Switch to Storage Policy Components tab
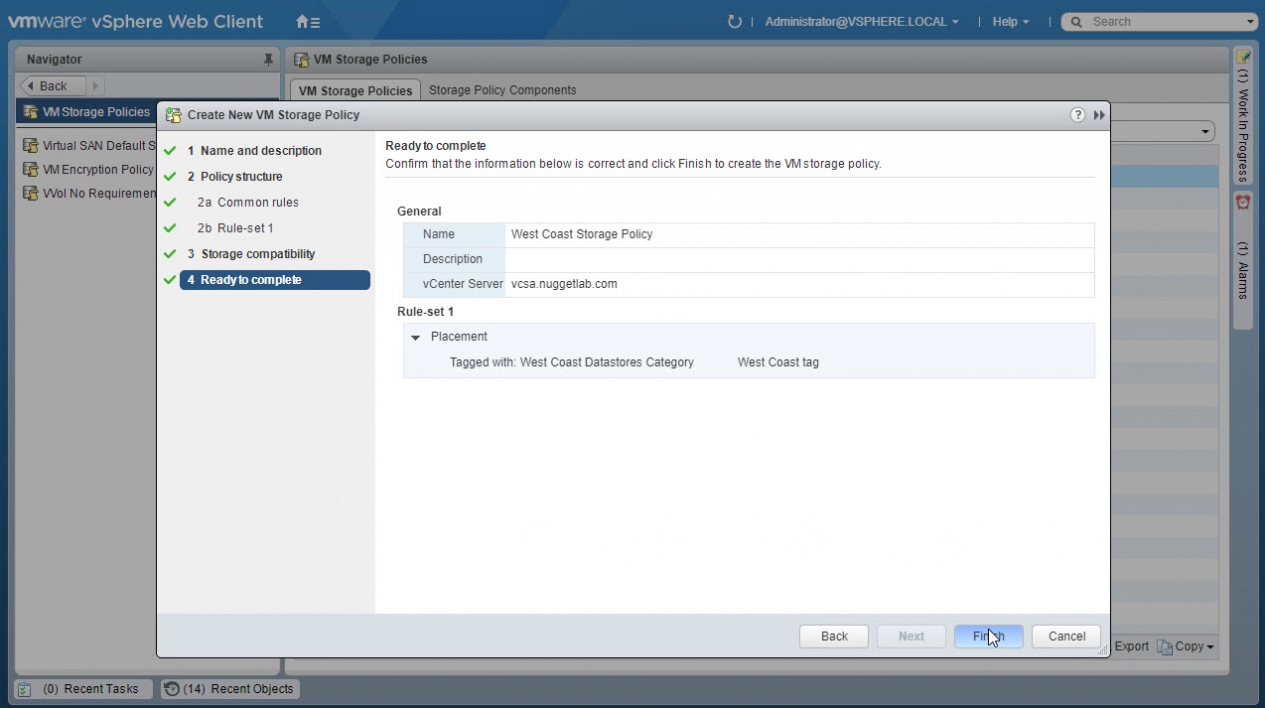The height and width of the screenshot is (708, 1265). coord(502,90)
